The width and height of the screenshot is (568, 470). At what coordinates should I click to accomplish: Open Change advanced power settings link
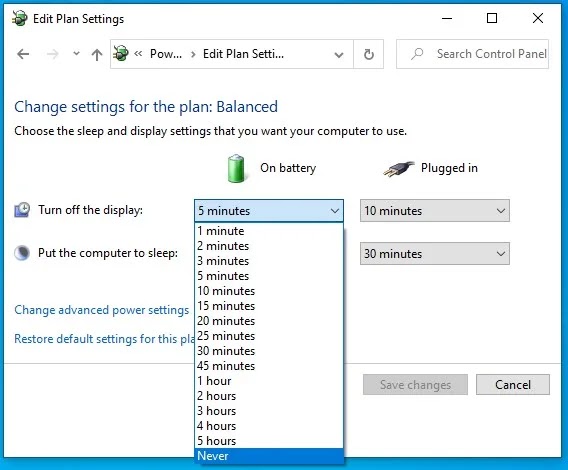101,310
